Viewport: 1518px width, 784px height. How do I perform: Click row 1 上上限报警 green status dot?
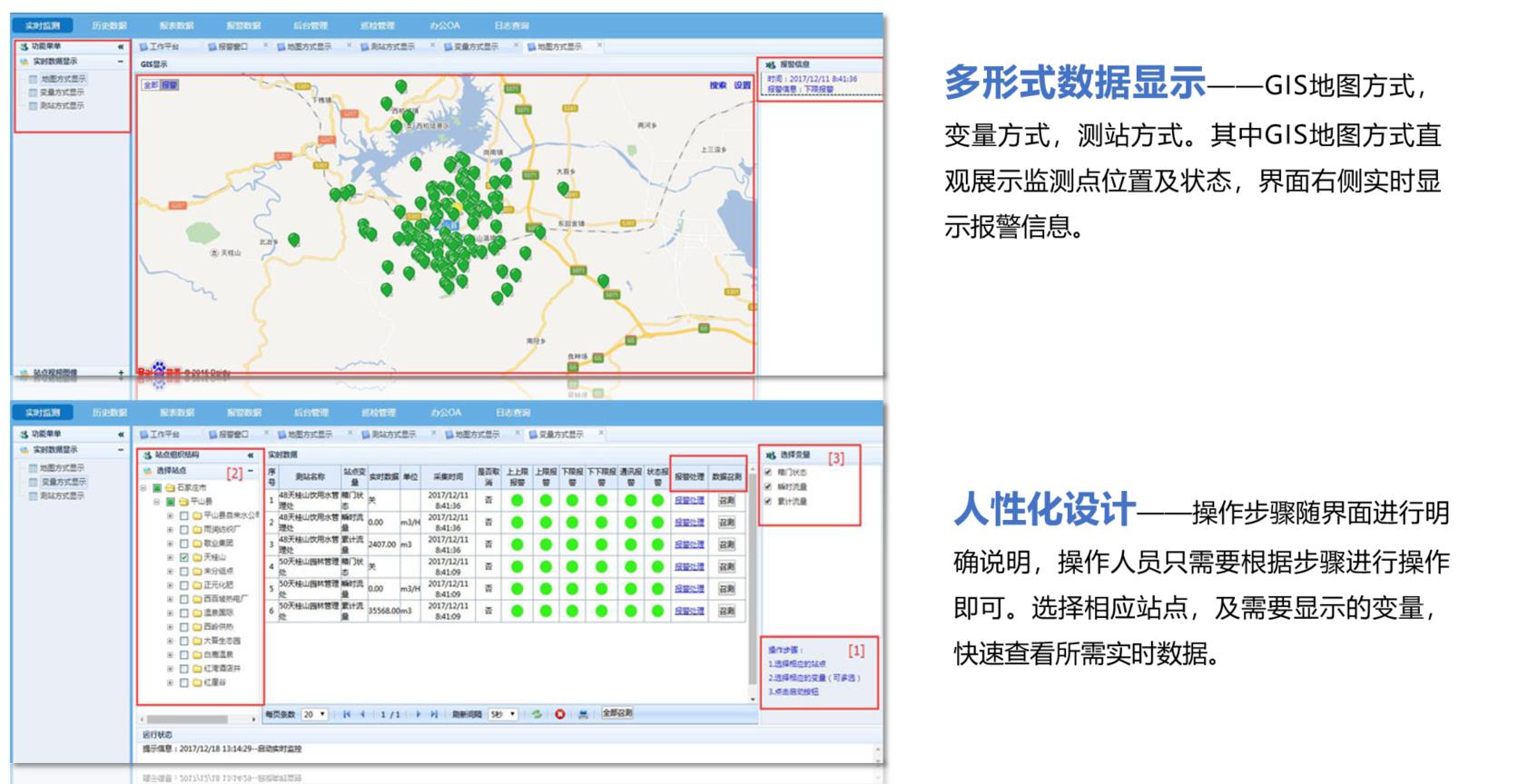pyautogui.click(x=517, y=500)
